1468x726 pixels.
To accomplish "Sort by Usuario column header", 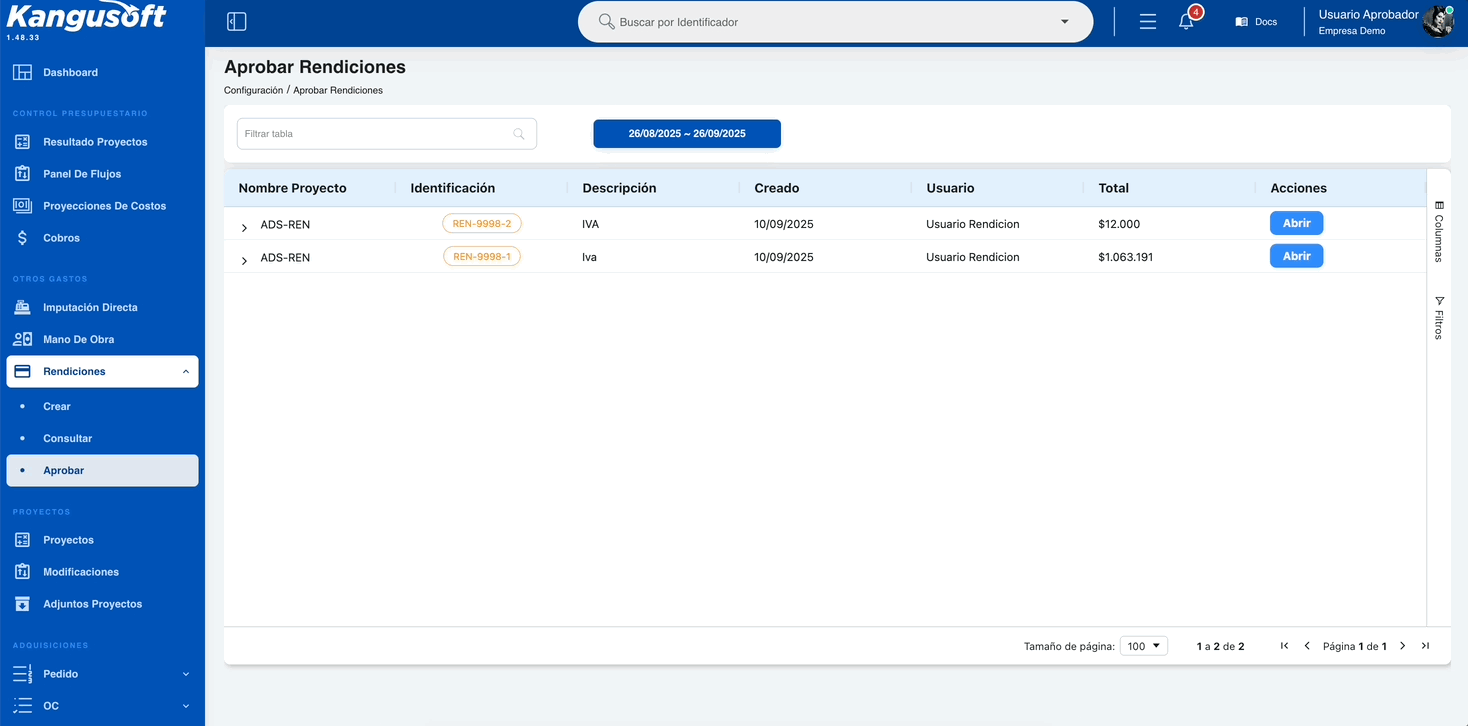I will pos(950,188).
